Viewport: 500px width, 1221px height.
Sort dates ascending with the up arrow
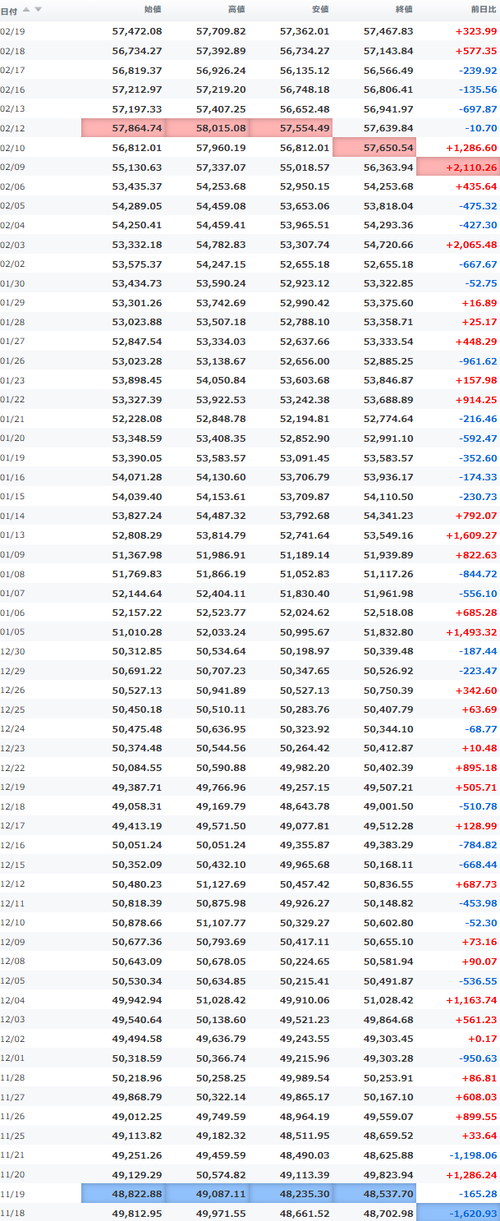click(x=26, y=9)
